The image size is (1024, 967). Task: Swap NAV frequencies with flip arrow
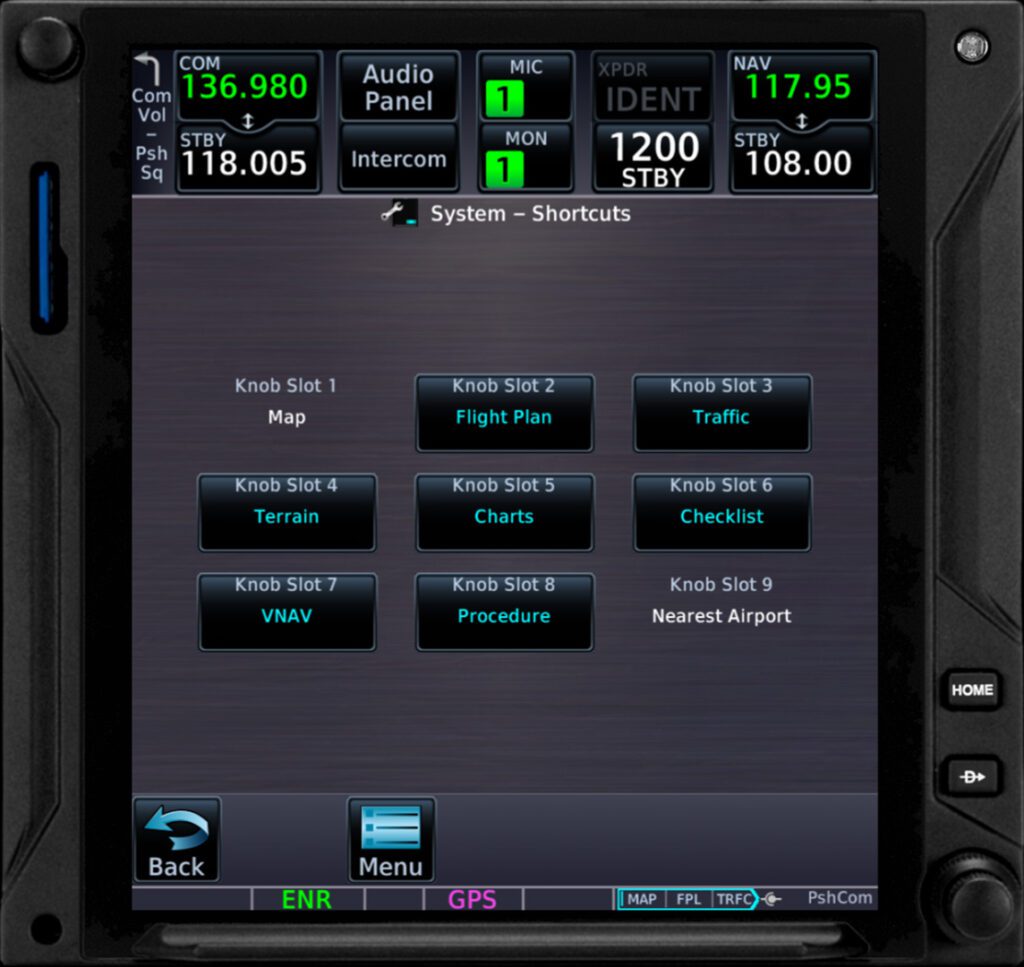pyautogui.click(x=802, y=121)
